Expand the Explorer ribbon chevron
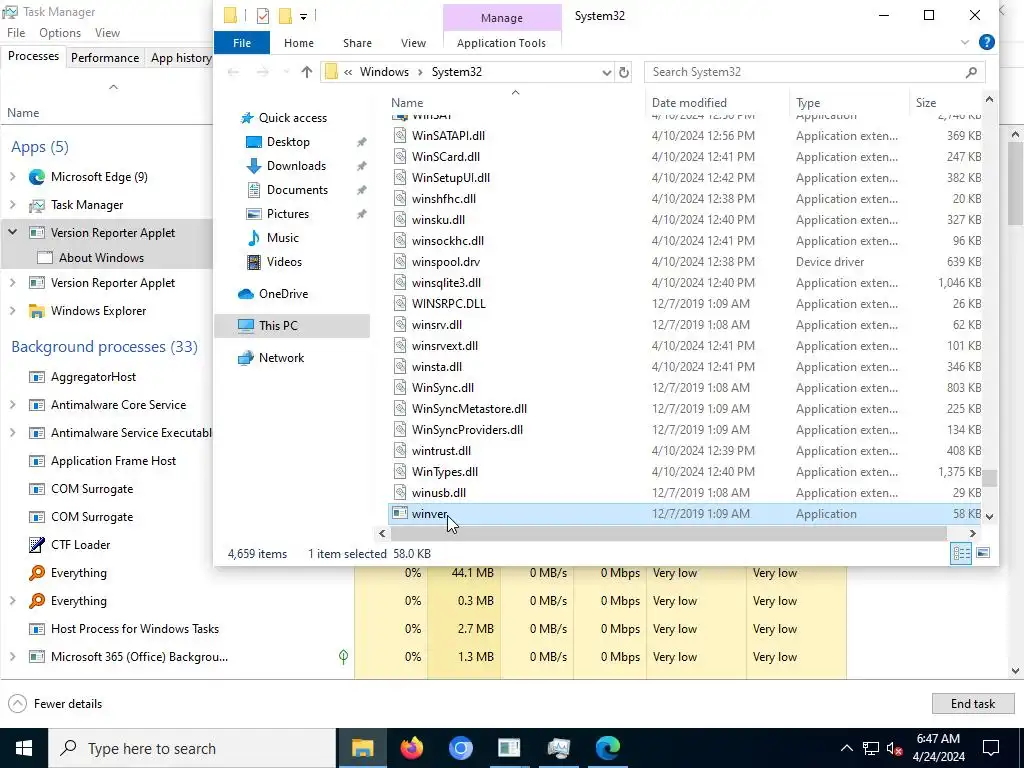The height and width of the screenshot is (768, 1024). (x=965, y=42)
